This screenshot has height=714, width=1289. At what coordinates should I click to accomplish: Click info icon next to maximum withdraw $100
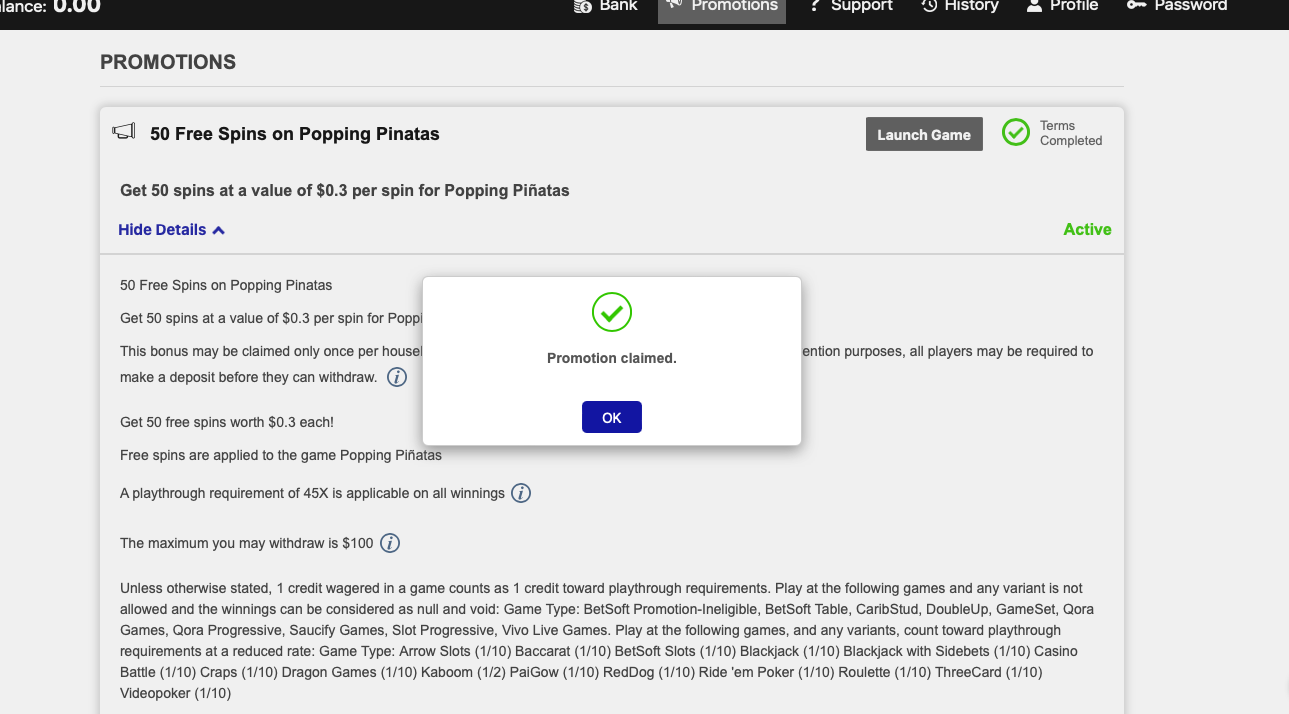pyautogui.click(x=390, y=543)
